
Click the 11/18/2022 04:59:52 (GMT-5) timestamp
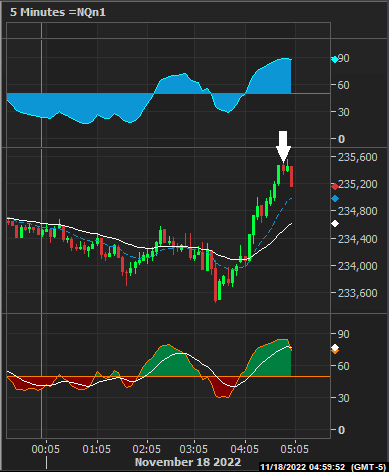[x=323, y=467]
